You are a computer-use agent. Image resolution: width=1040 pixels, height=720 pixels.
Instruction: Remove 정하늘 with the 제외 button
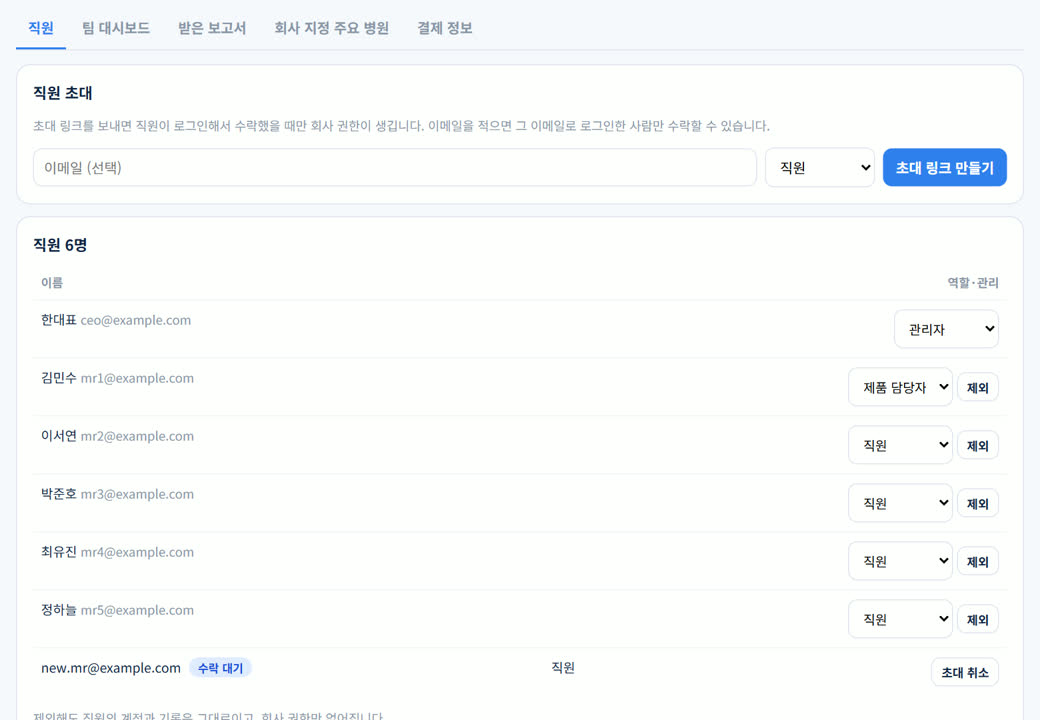click(978, 620)
